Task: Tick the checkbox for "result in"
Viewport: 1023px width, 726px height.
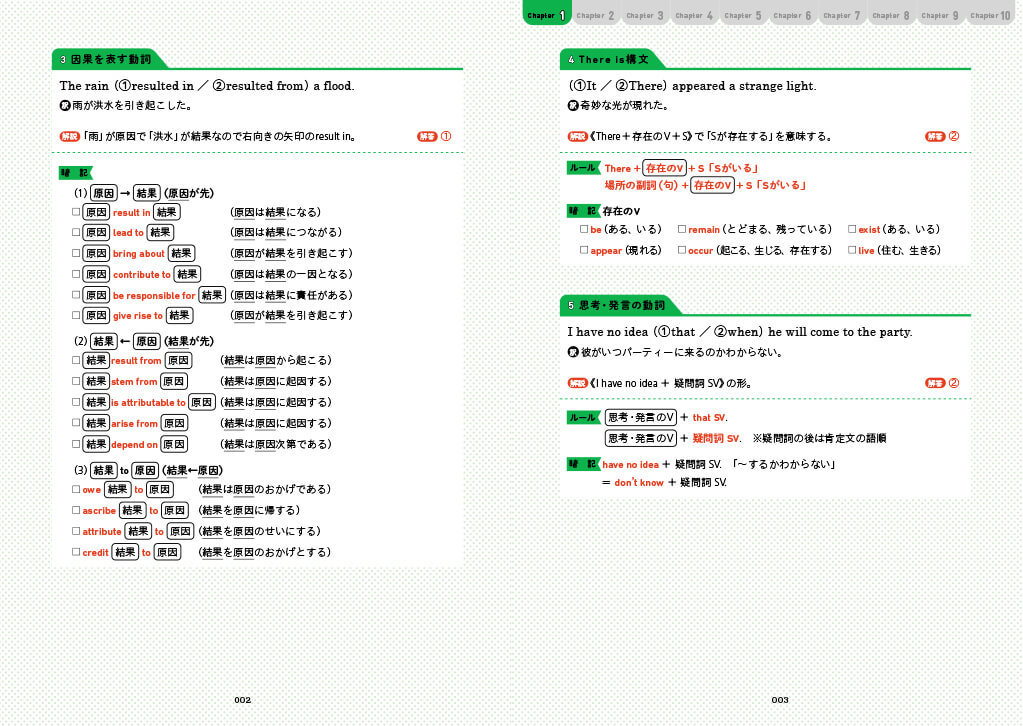Action: [x=76, y=212]
